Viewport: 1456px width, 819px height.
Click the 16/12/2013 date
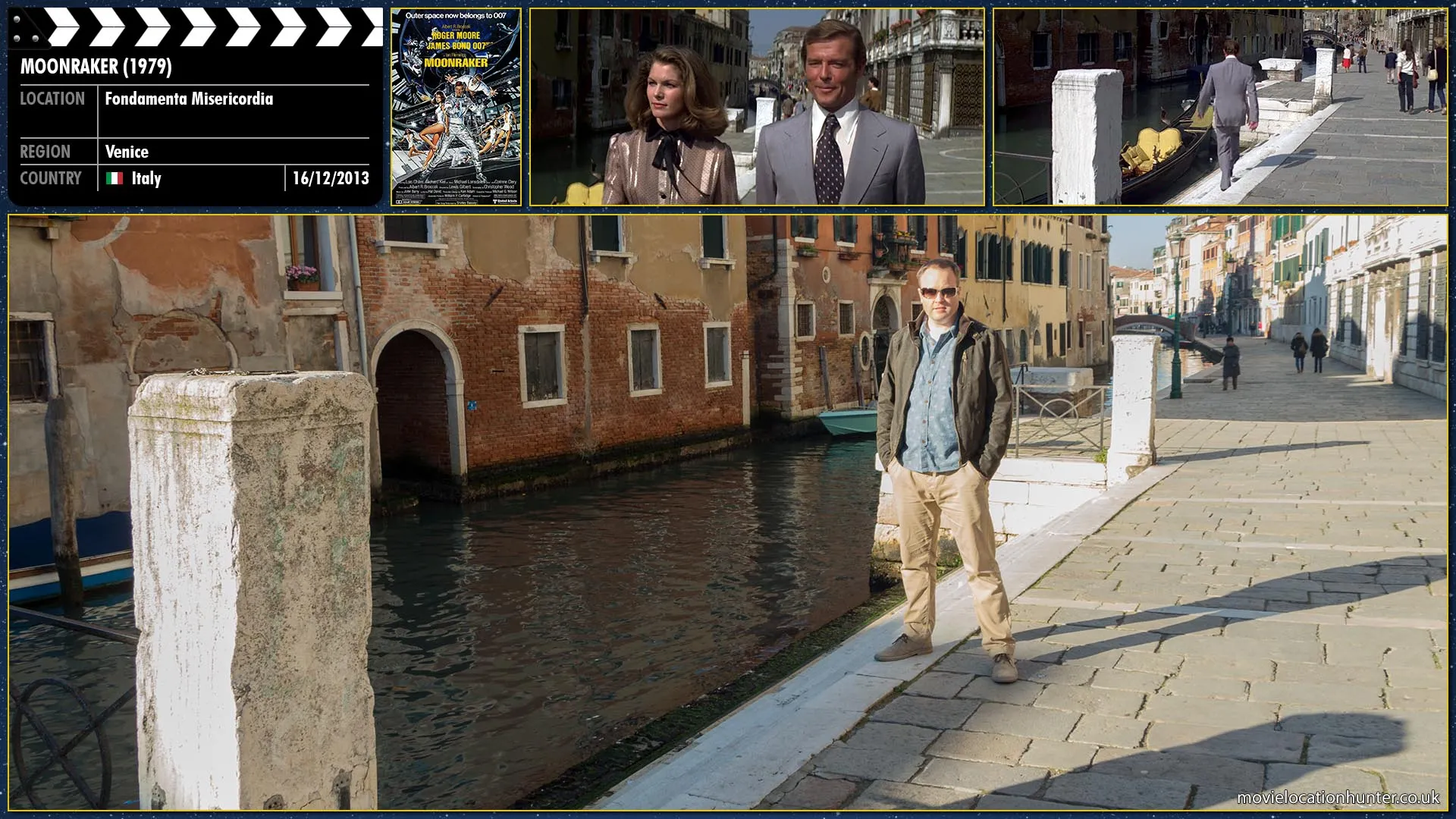[331, 178]
